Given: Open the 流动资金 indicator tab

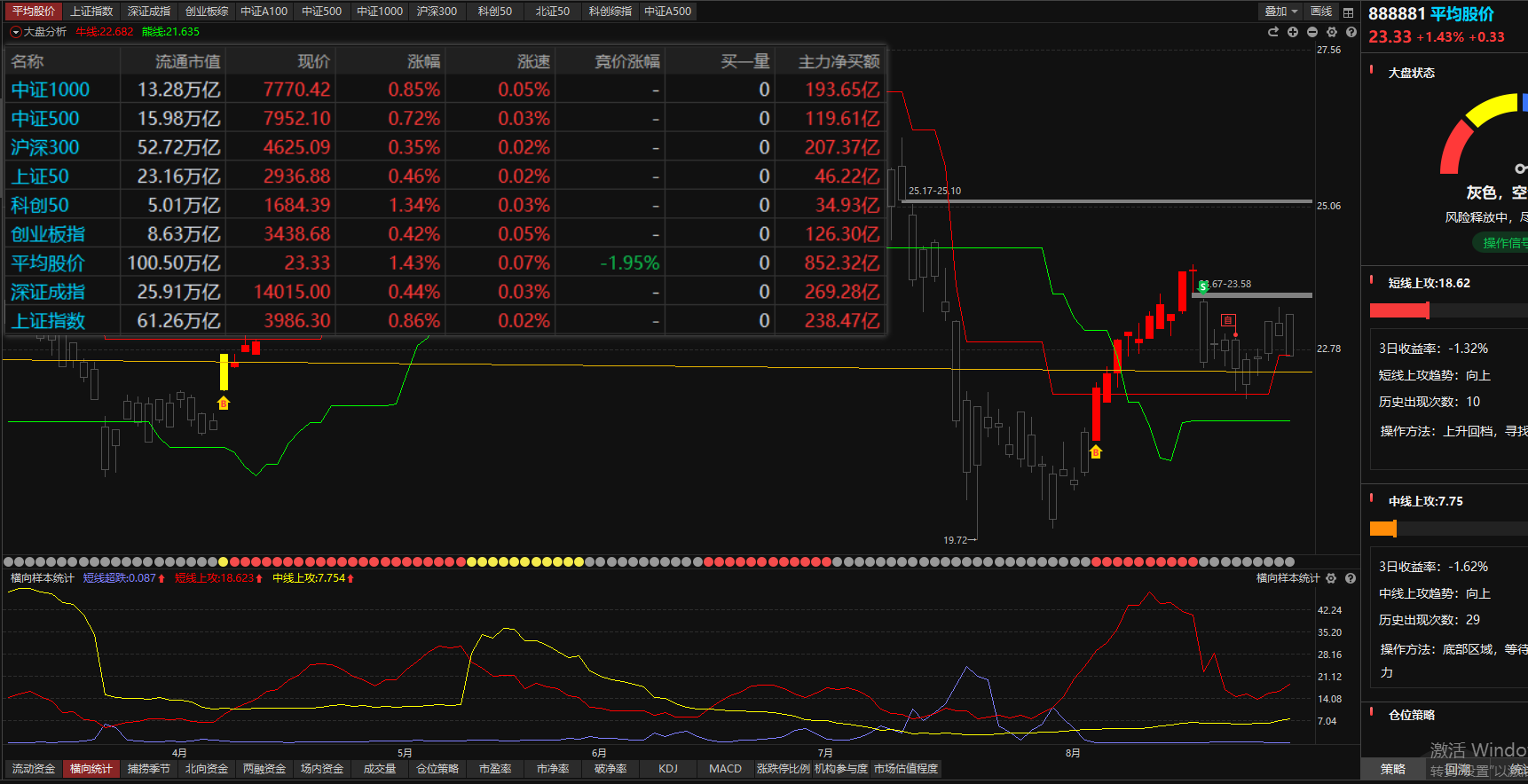Looking at the screenshot, I should 34,769.
